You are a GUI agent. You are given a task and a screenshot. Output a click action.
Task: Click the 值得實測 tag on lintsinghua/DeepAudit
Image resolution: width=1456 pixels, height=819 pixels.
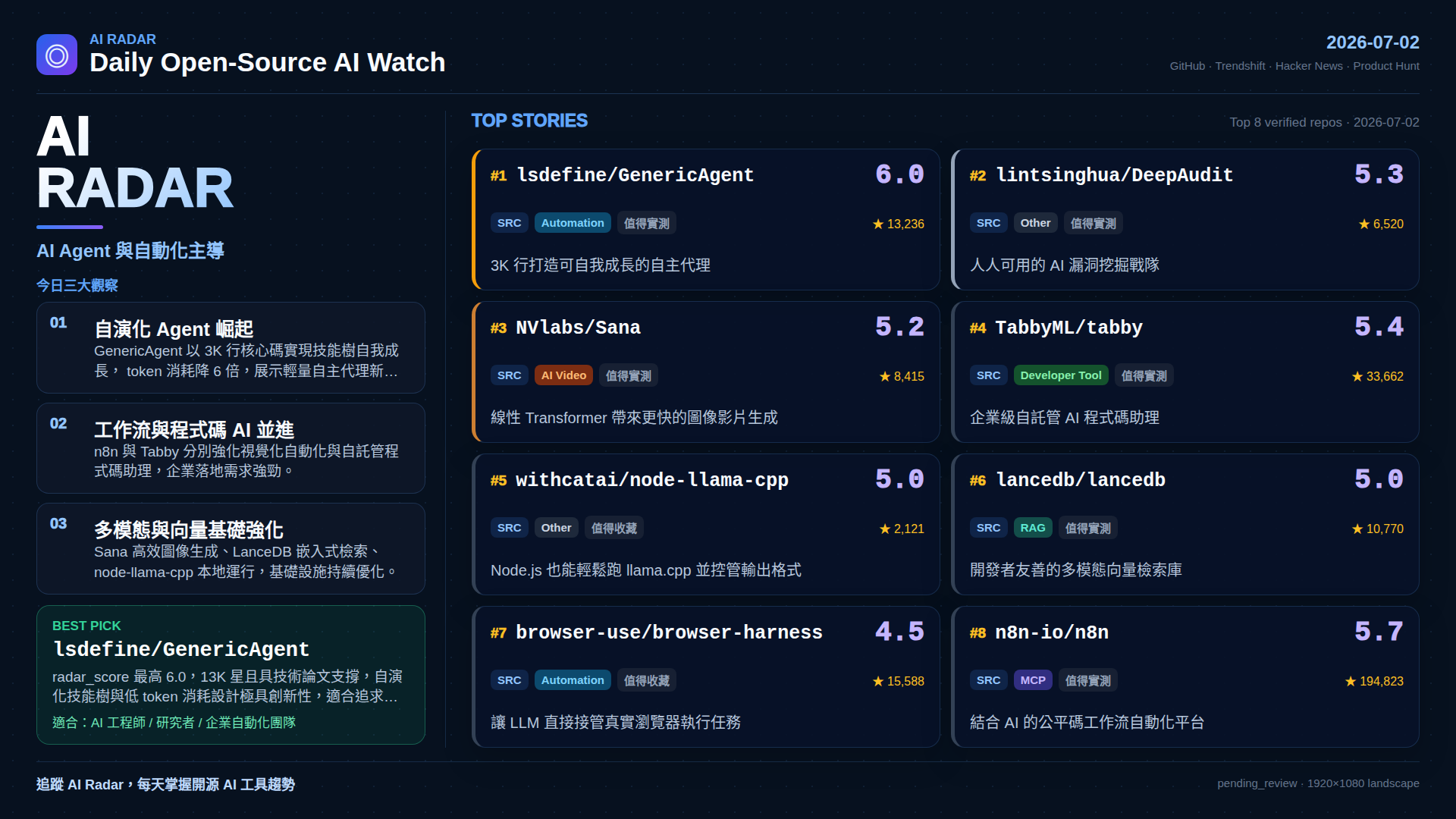pyautogui.click(x=1094, y=223)
